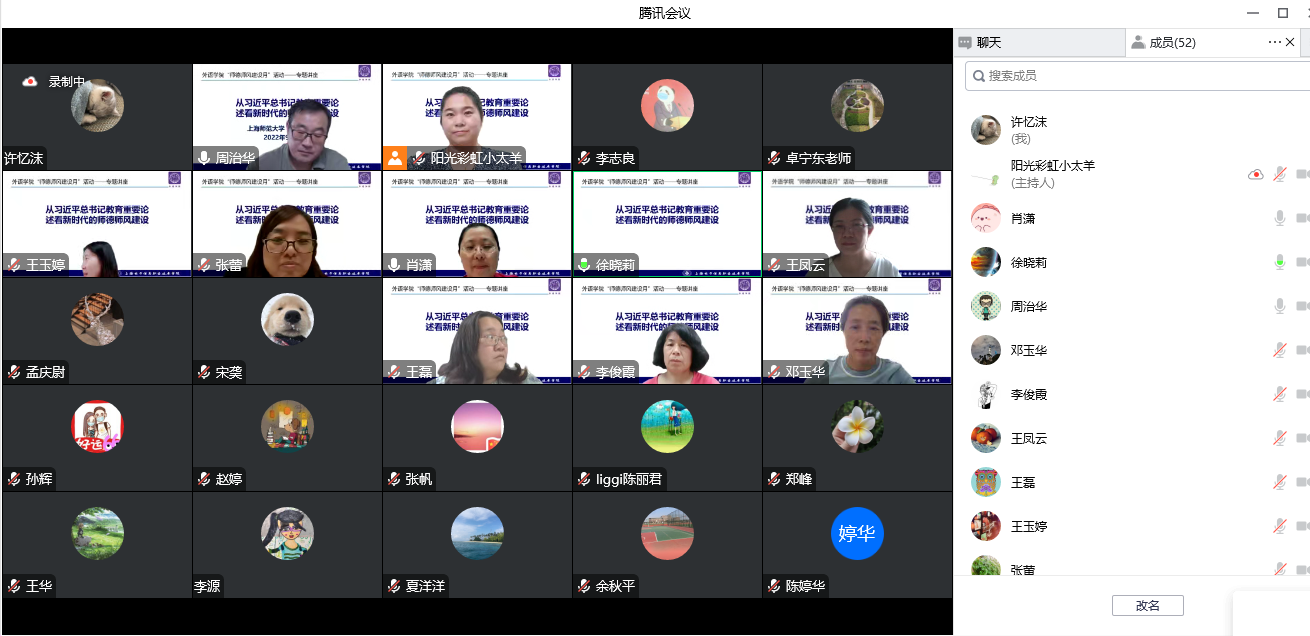The image size is (1310, 636).
Task: Click the camera icon beside 王凤云 in list
Action: (x=1302, y=438)
